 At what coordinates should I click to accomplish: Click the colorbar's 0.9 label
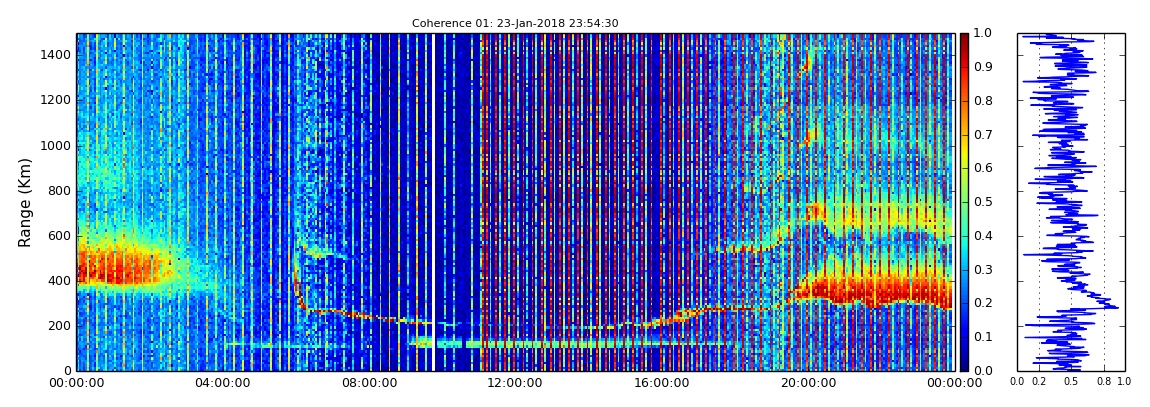coord(982,67)
